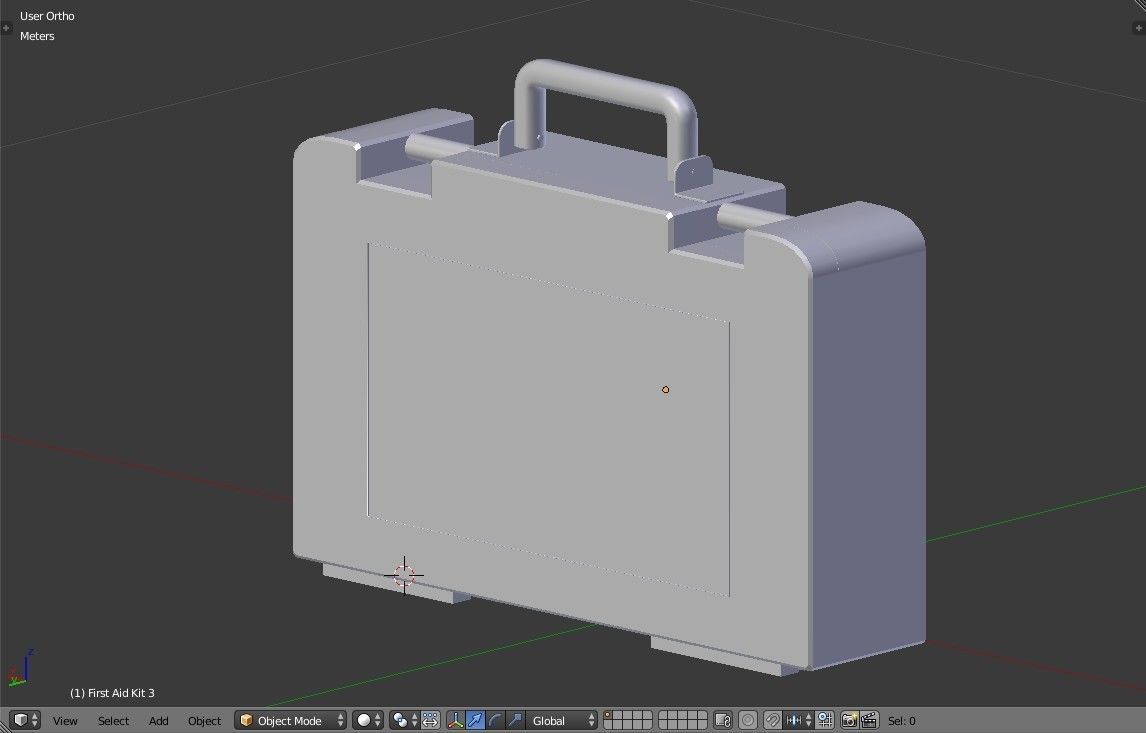Toggle snapping with the magnet icon
The image size is (1146, 733).
773,721
